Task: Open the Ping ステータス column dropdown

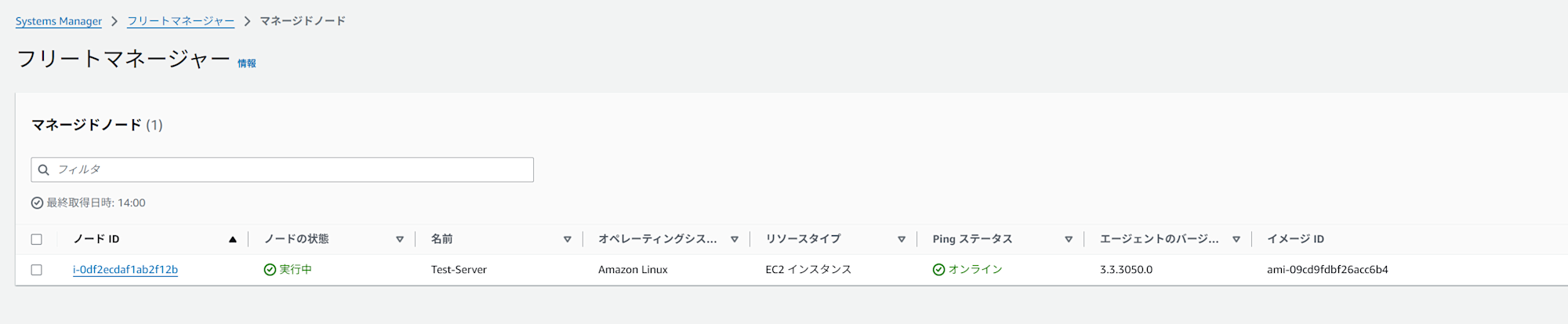Action: pos(1069,239)
